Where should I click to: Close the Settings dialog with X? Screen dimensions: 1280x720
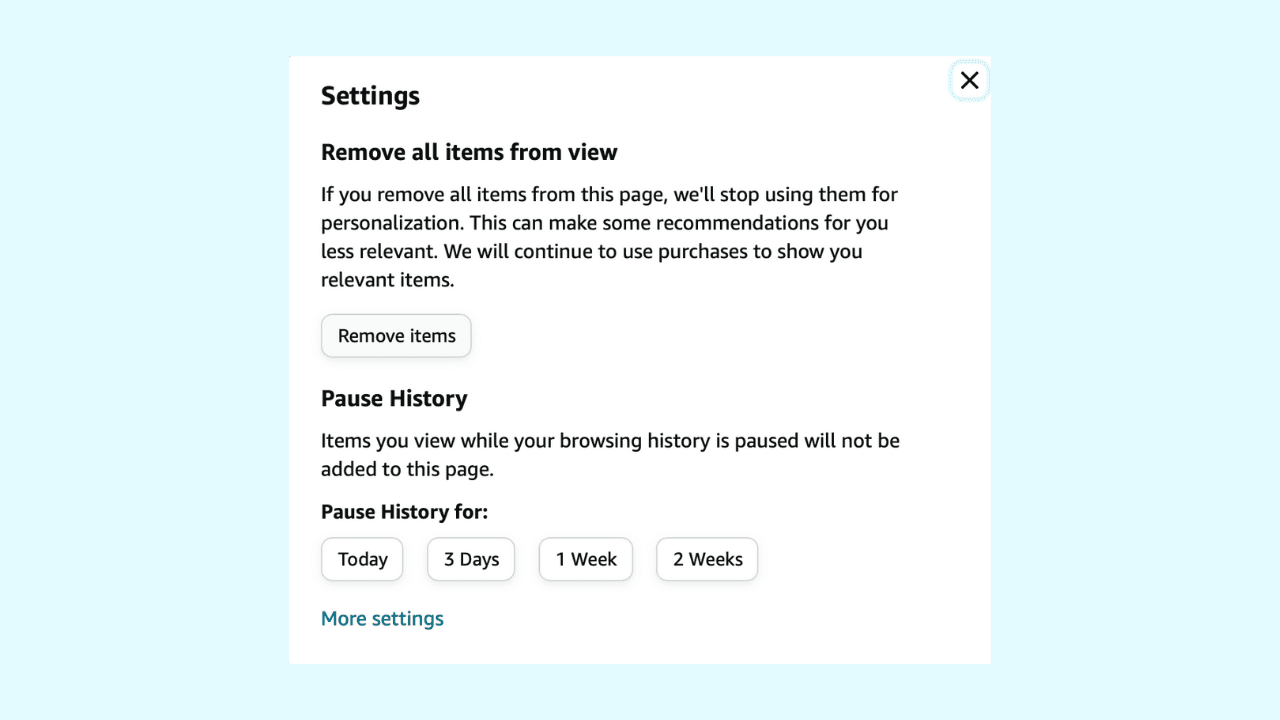(x=969, y=81)
